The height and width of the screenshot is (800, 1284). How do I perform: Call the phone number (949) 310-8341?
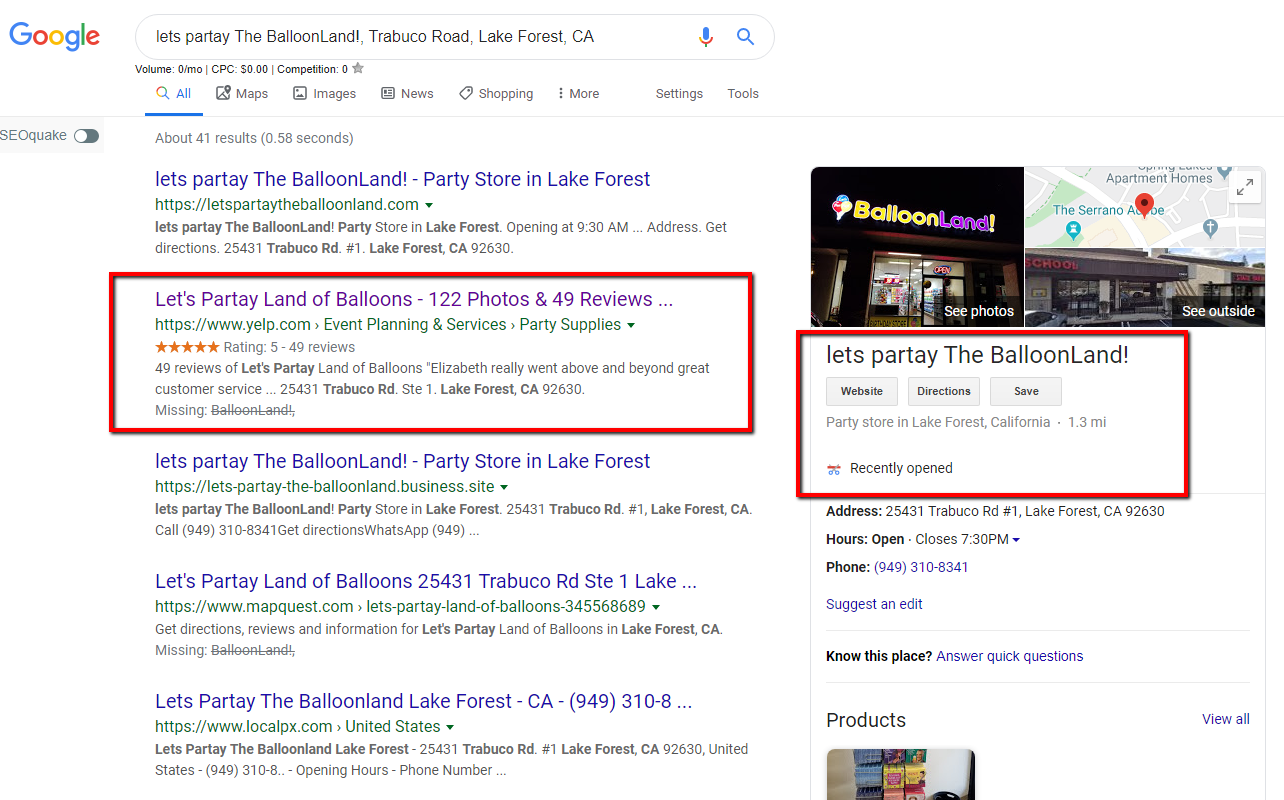click(x=921, y=567)
